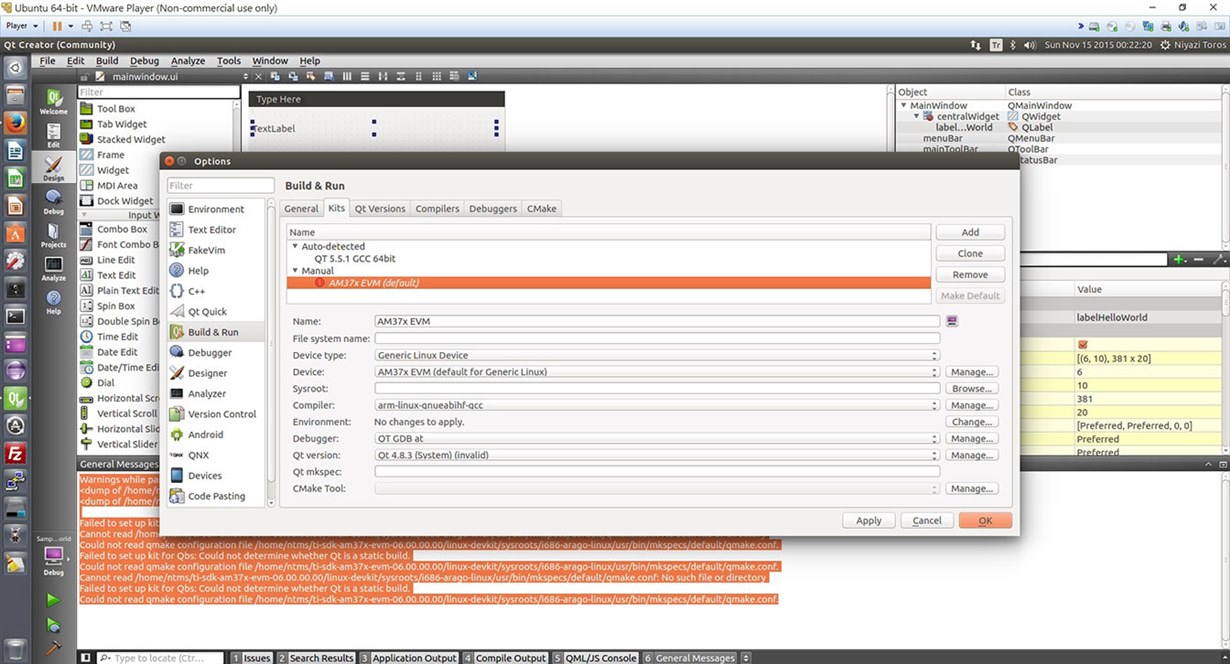Click the Change environment button
The width and height of the screenshot is (1230, 664).
click(x=971, y=422)
